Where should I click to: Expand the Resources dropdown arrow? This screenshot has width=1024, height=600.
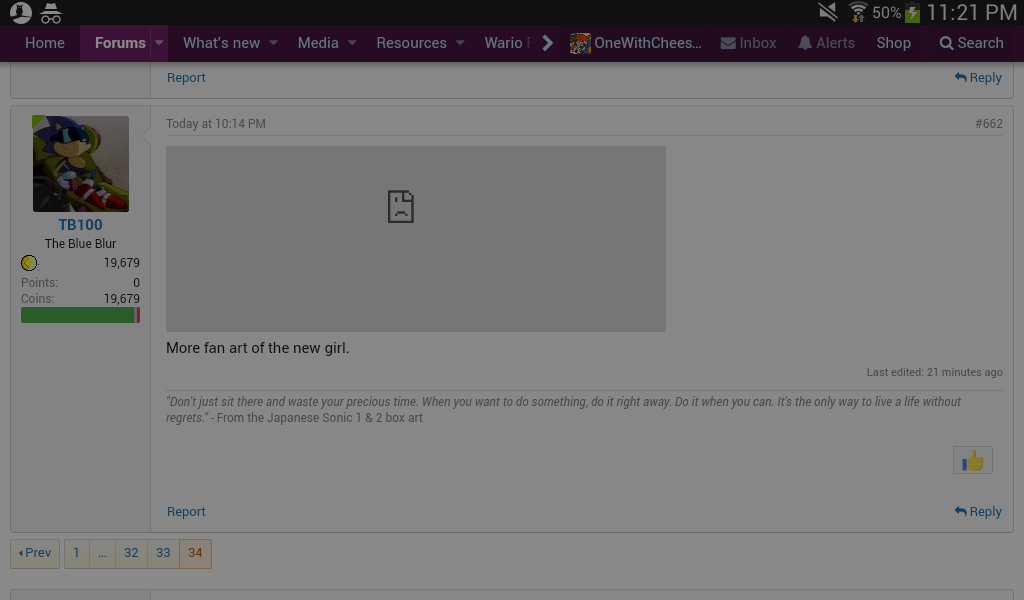coord(460,43)
